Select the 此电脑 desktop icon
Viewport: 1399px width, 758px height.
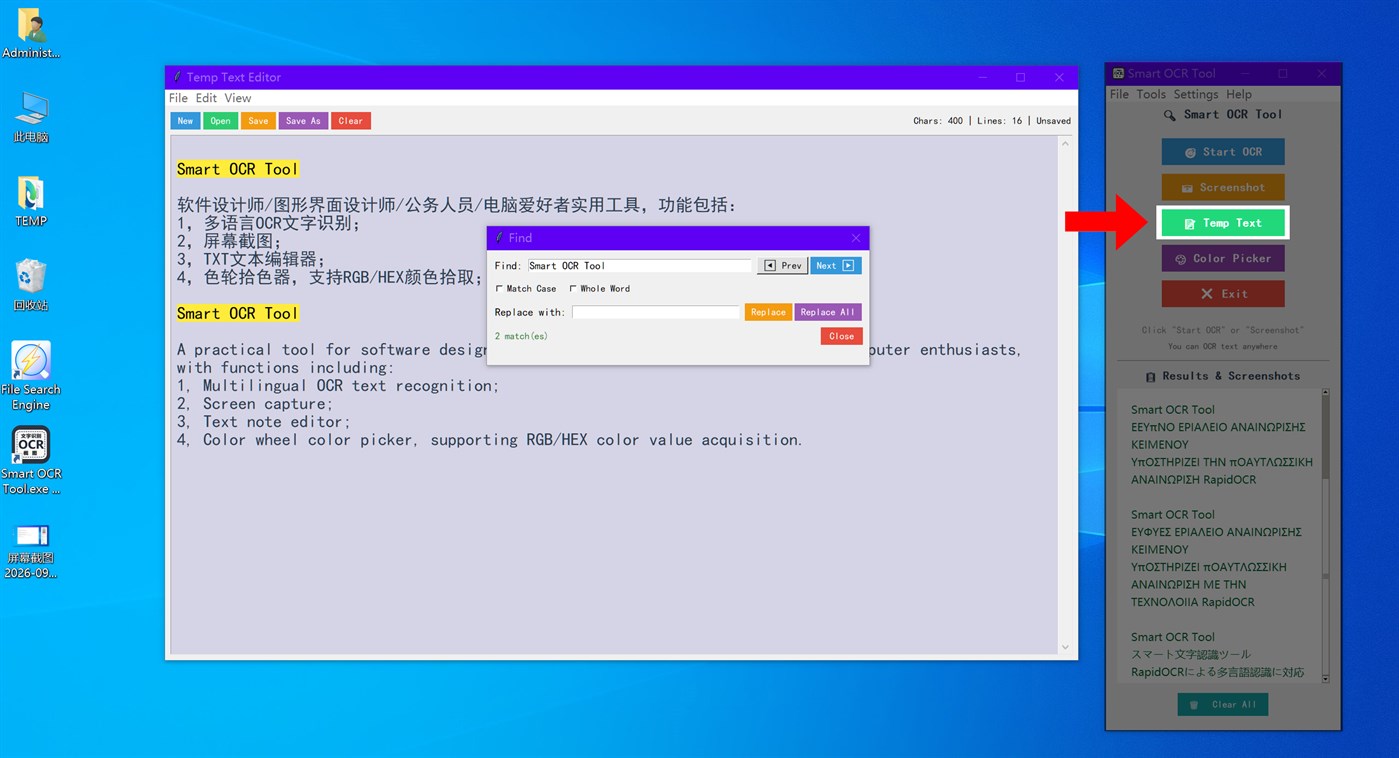pyautogui.click(x=31, y=118)
